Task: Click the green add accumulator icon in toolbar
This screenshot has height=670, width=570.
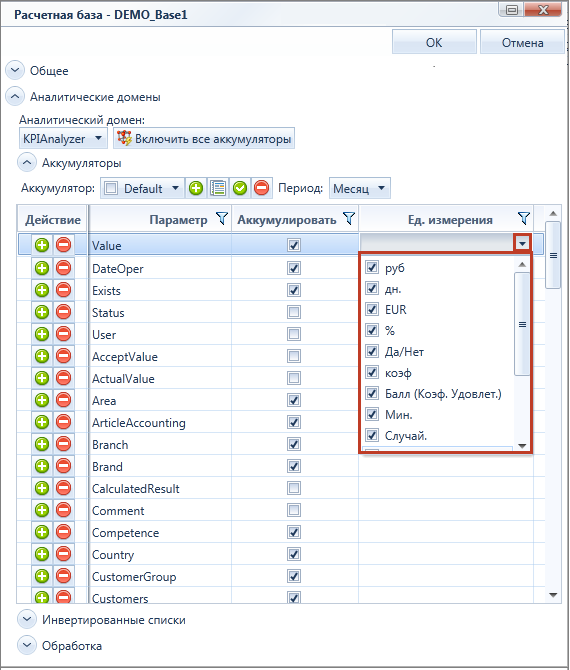Action: click(196, 188)
